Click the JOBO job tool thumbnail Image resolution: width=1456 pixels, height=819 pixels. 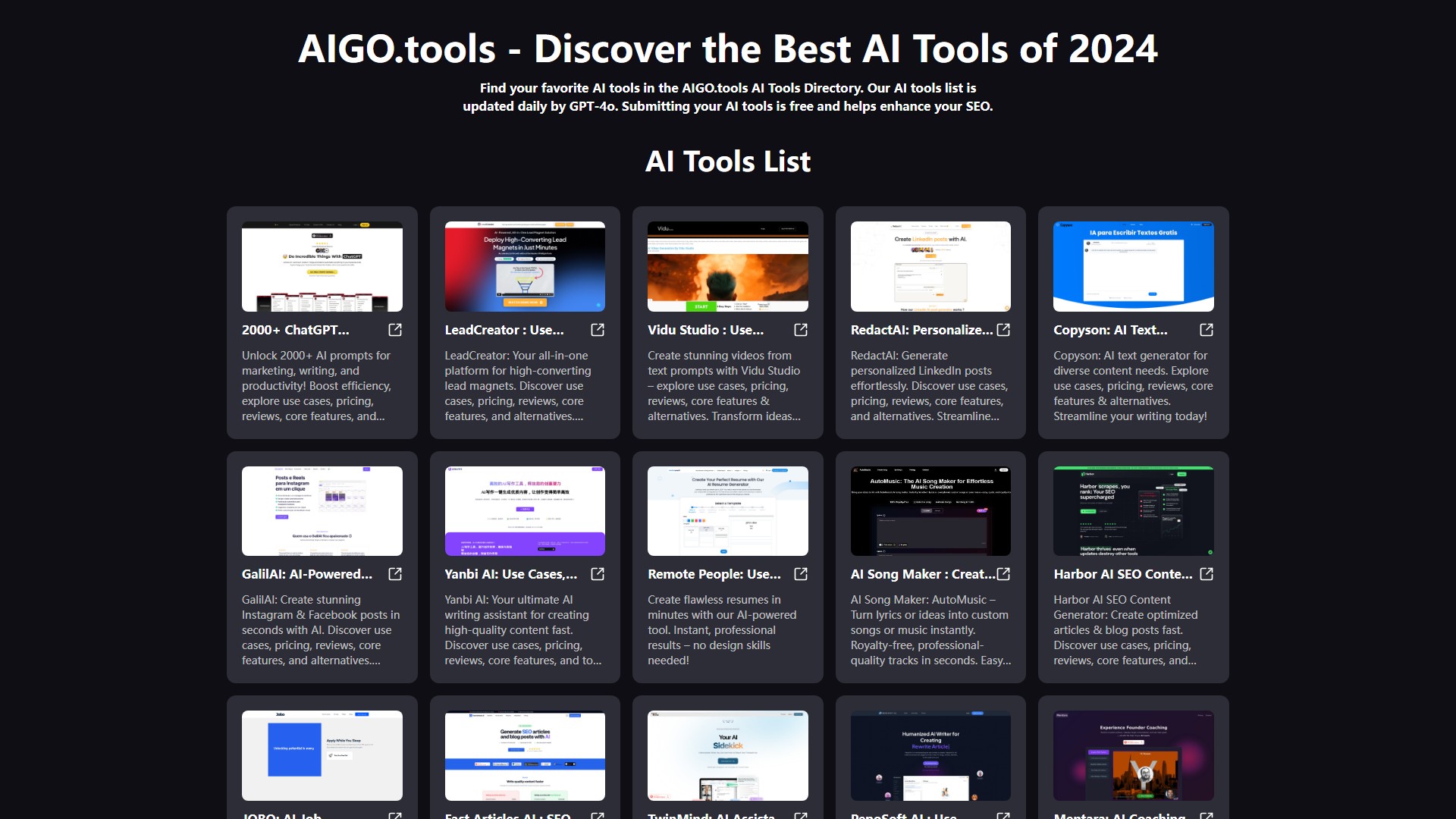click(x=322, y=755)
